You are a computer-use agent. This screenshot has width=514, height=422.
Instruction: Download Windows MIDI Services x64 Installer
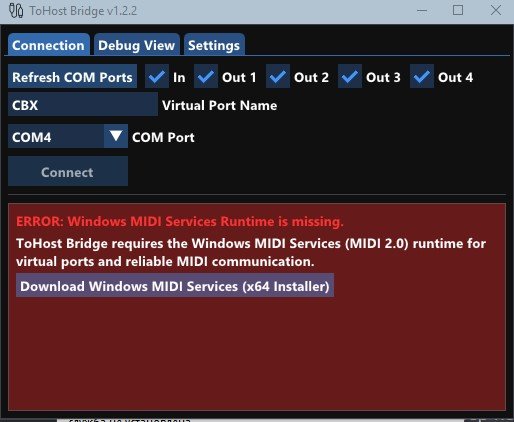pyautogui.click(x=175, y=286)
